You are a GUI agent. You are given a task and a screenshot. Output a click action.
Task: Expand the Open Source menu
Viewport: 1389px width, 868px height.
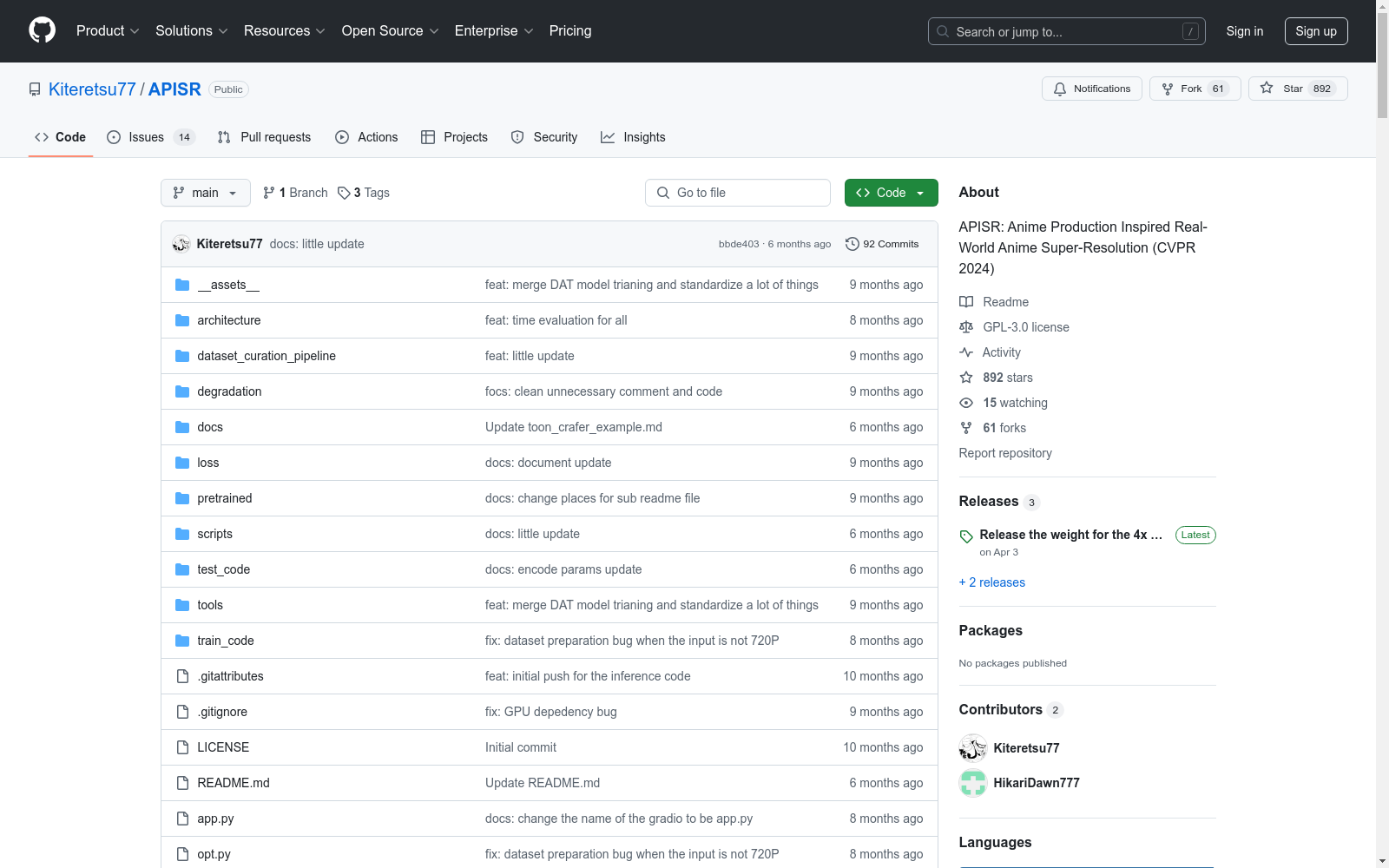click(x=391, y=31)
